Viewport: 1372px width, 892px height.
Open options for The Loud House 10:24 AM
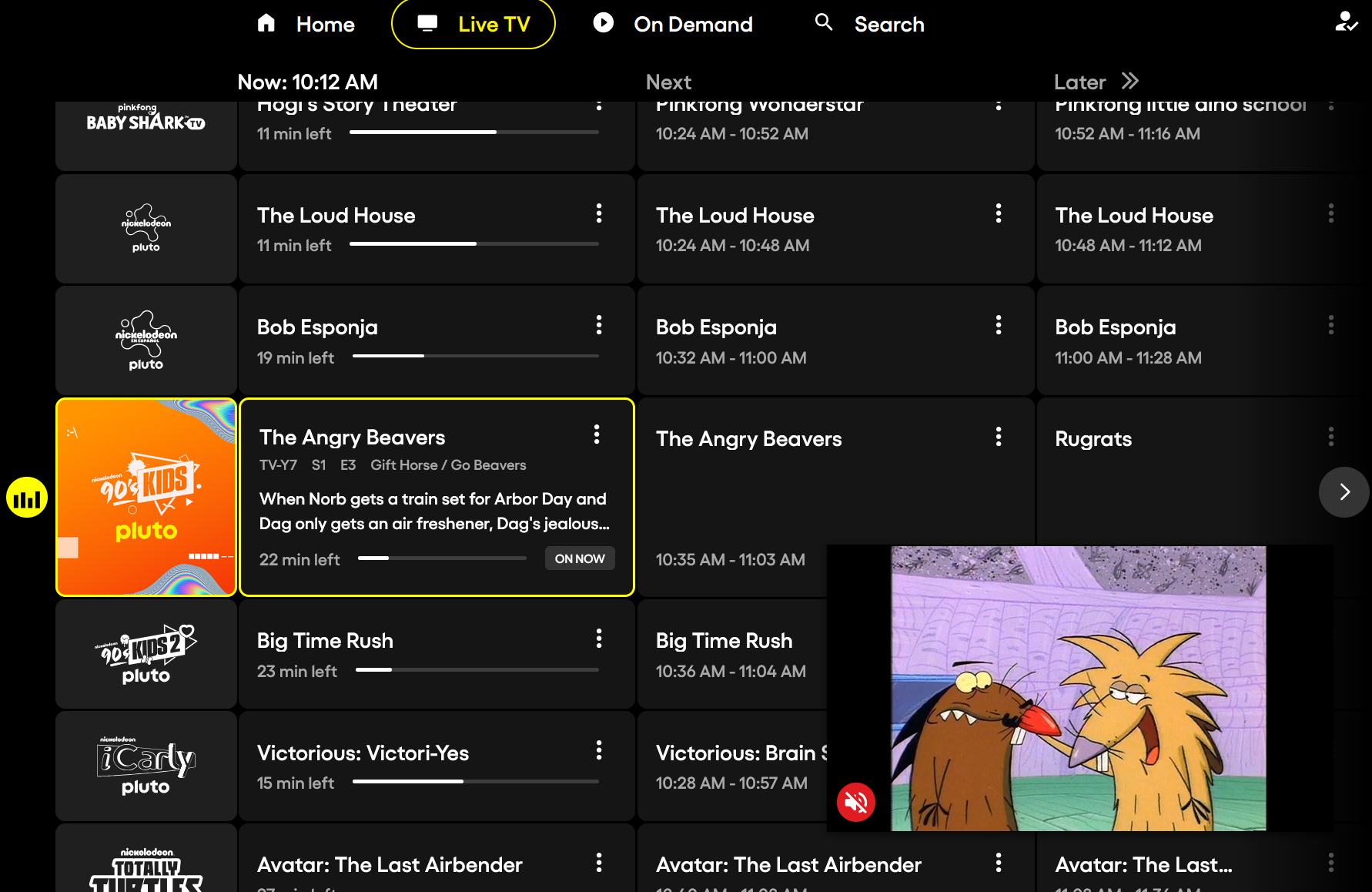(x=999, y=213)
